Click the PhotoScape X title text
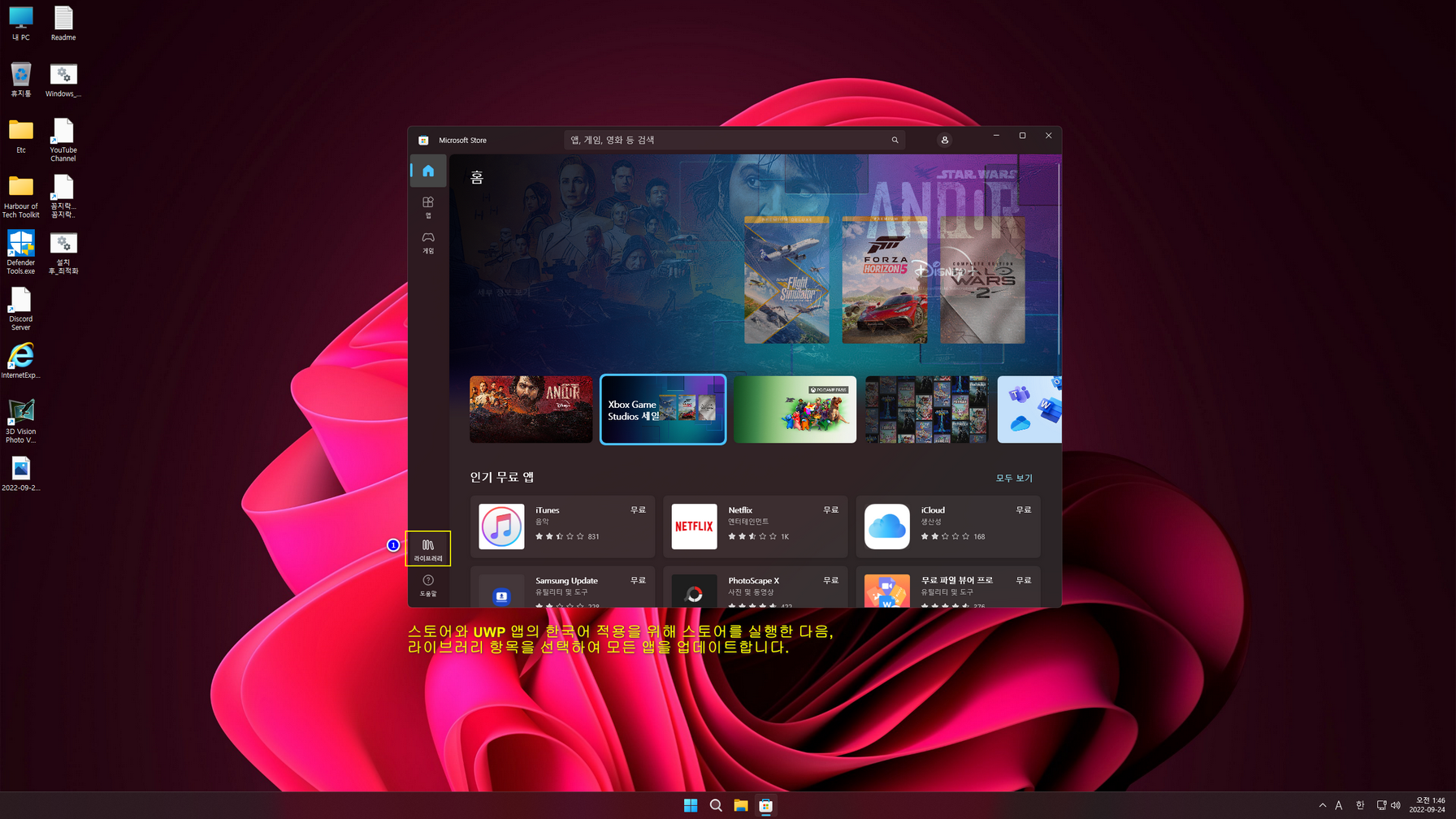This screenshot has width=1456, height=819. click(753, 581)
